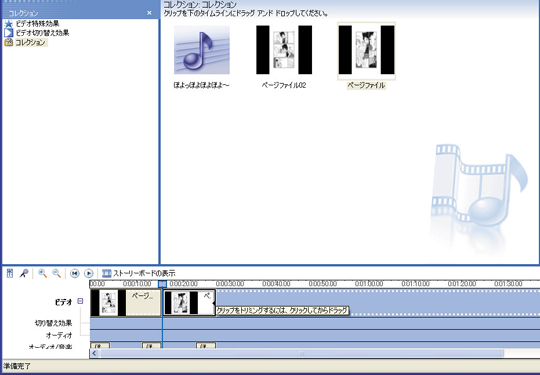Select コレクション folder in the tree

[x=30, y=42]
